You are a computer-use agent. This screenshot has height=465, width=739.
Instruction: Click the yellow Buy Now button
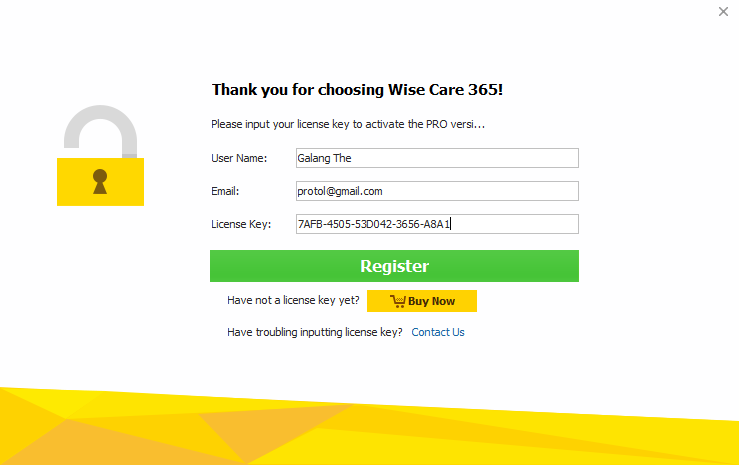421,301
